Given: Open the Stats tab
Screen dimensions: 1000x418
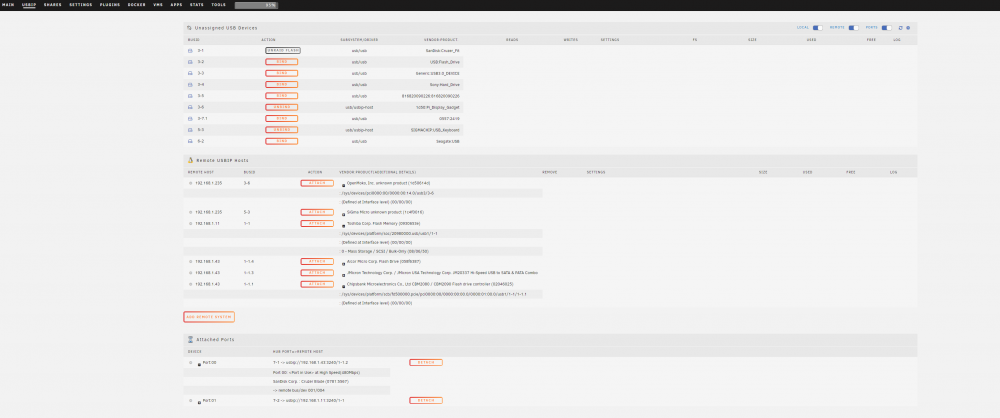Looking at the screenshot, I should click(x=197, y=5).
